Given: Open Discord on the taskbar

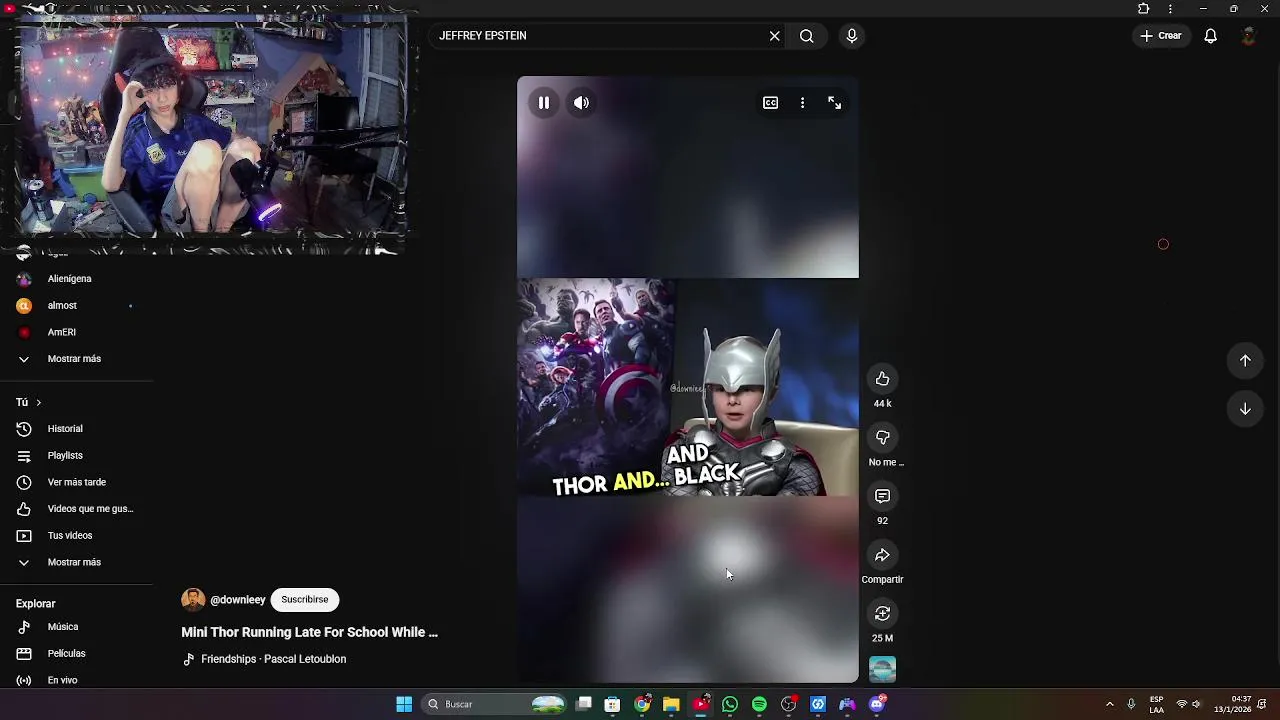Looking at the screenshot, I should [877, 704].
